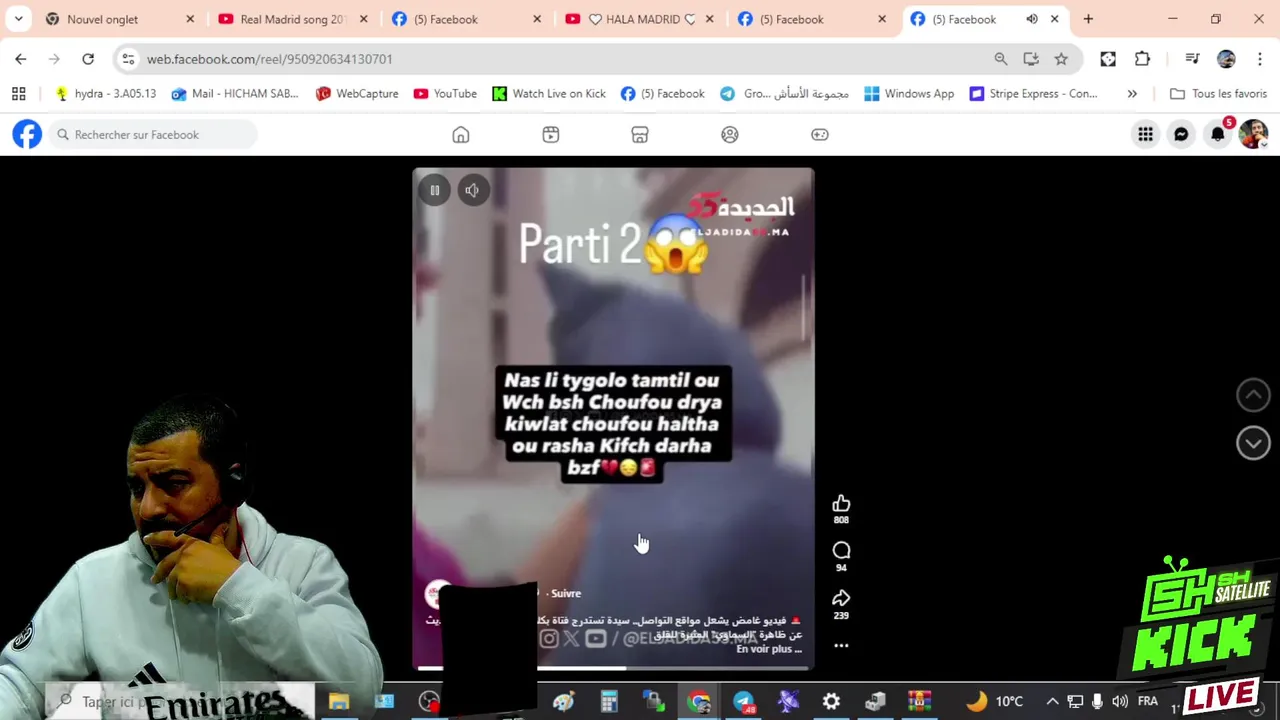1280x720 pixels.
Task: Open Watch Live on Kick bookmark
Action: click(x=549, y=93)
